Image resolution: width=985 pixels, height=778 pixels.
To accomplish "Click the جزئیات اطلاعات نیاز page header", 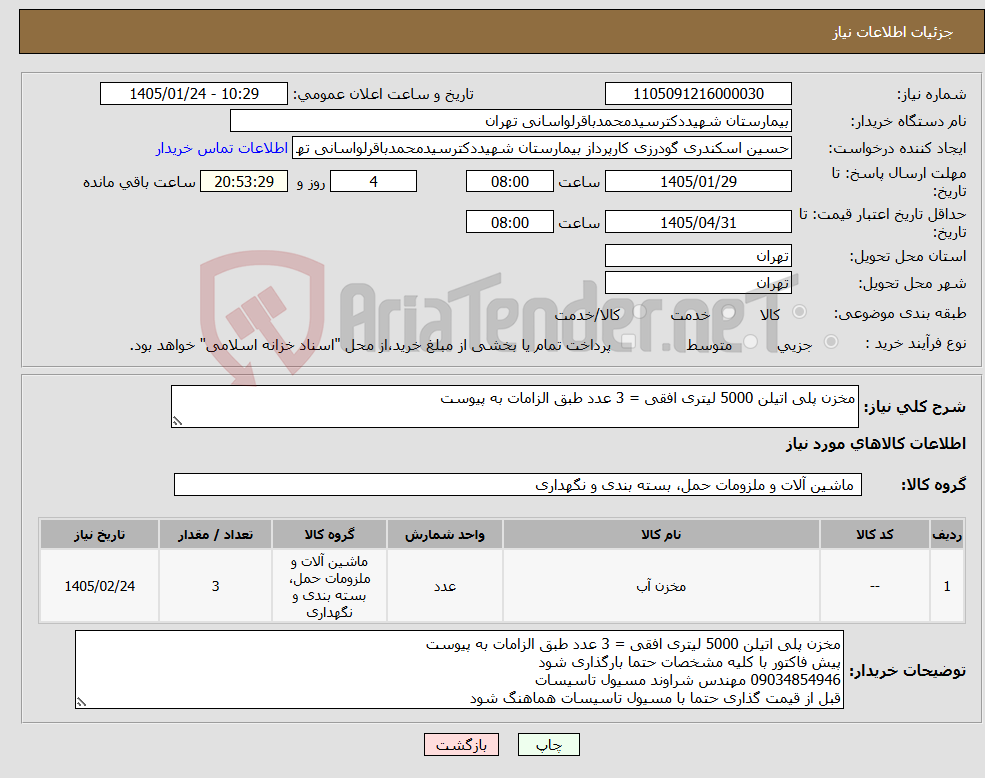I will click(x=893, y=32).
